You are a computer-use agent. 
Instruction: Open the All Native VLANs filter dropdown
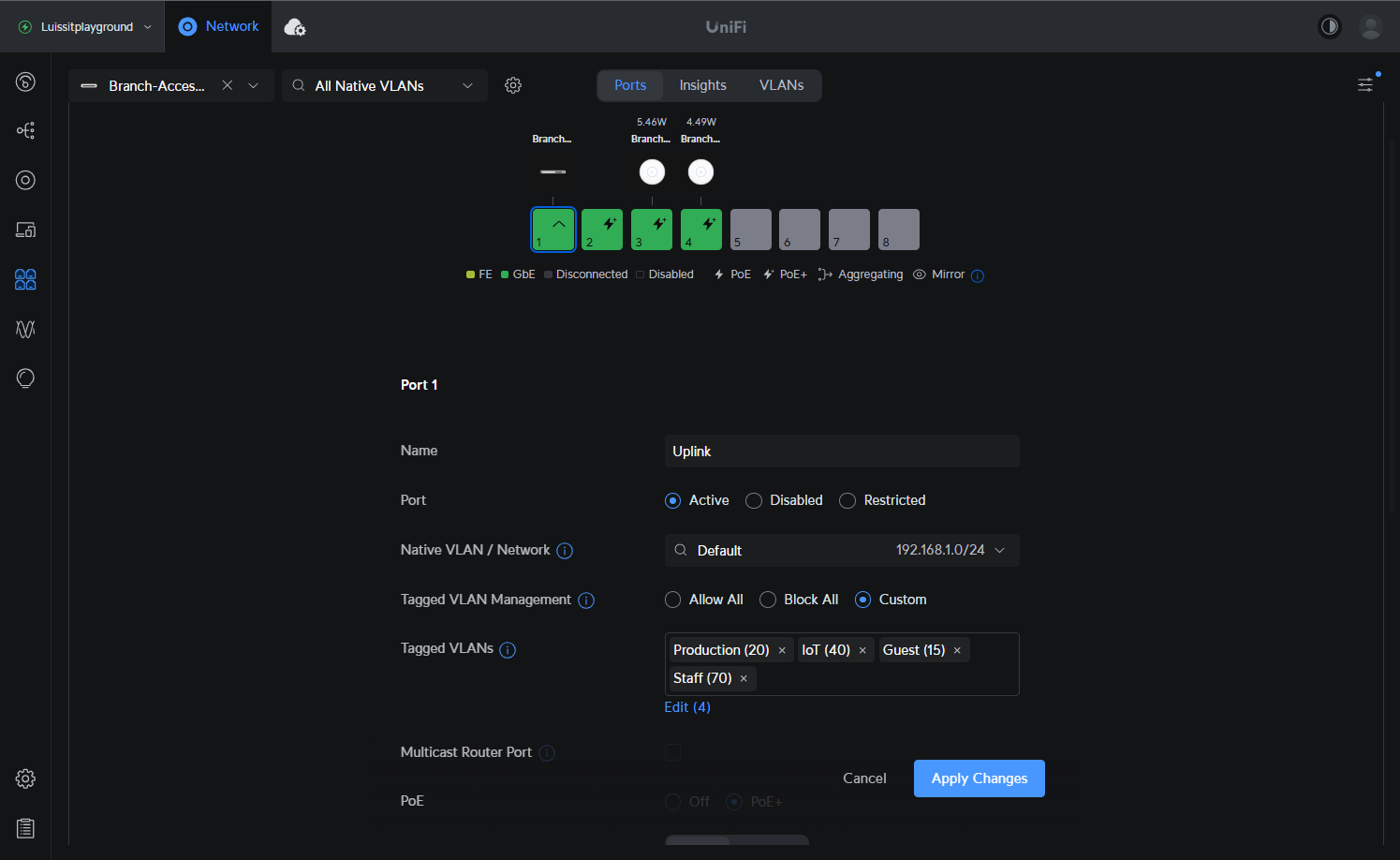coord(385,85)
